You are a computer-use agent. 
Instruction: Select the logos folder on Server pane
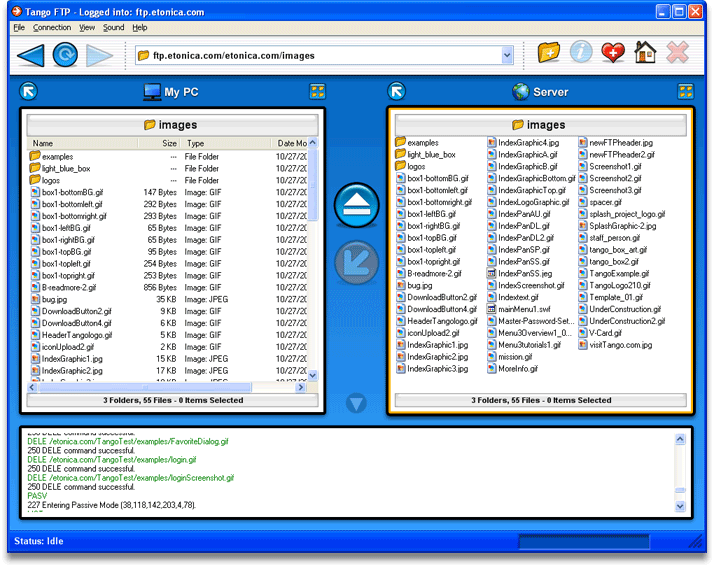pos(411,167)
